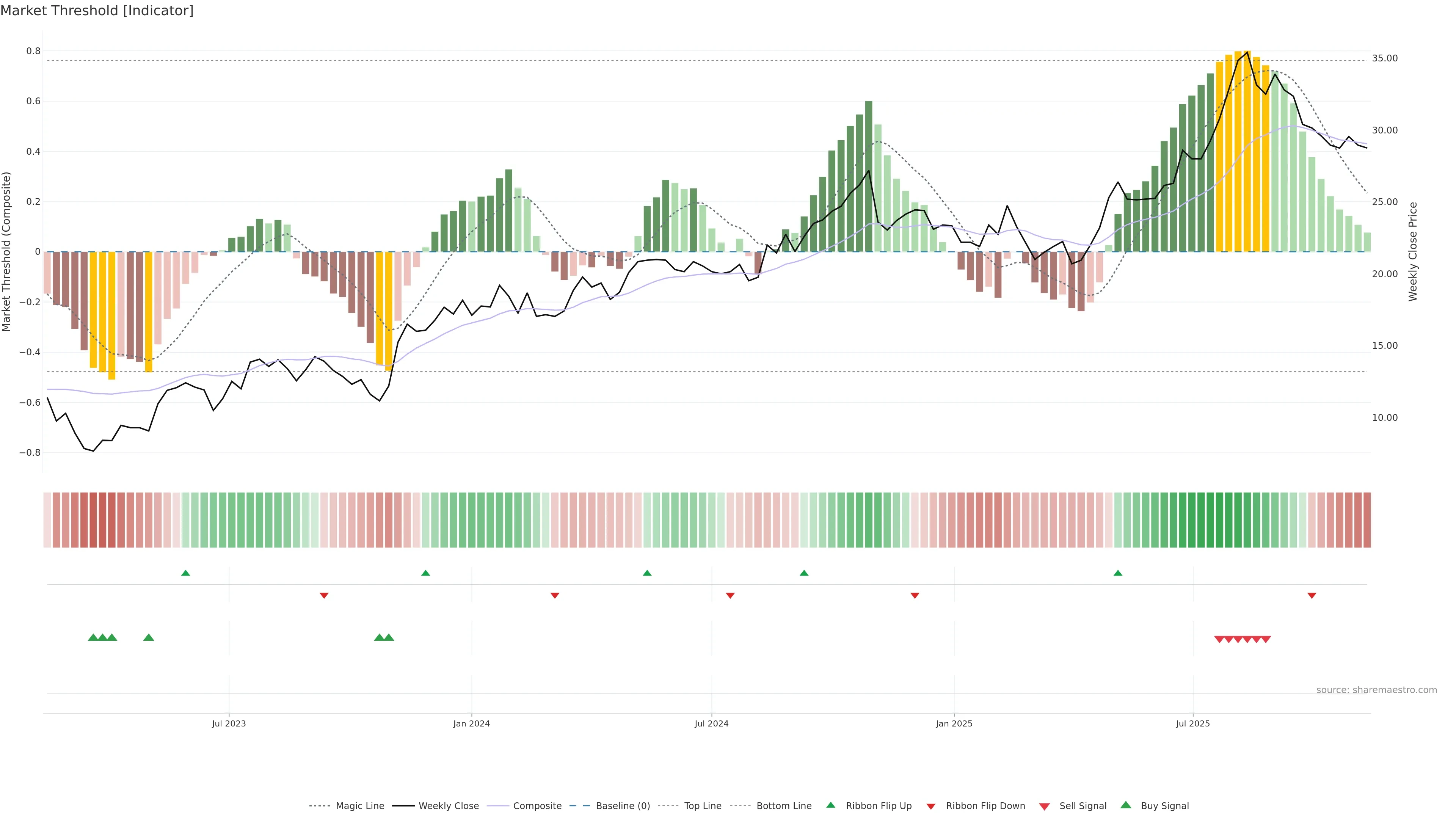The height and width of the screenshot is (819, 1456).
Task: Open the source: sharemaestro.com link
Action: click(x=1376, y=690)
